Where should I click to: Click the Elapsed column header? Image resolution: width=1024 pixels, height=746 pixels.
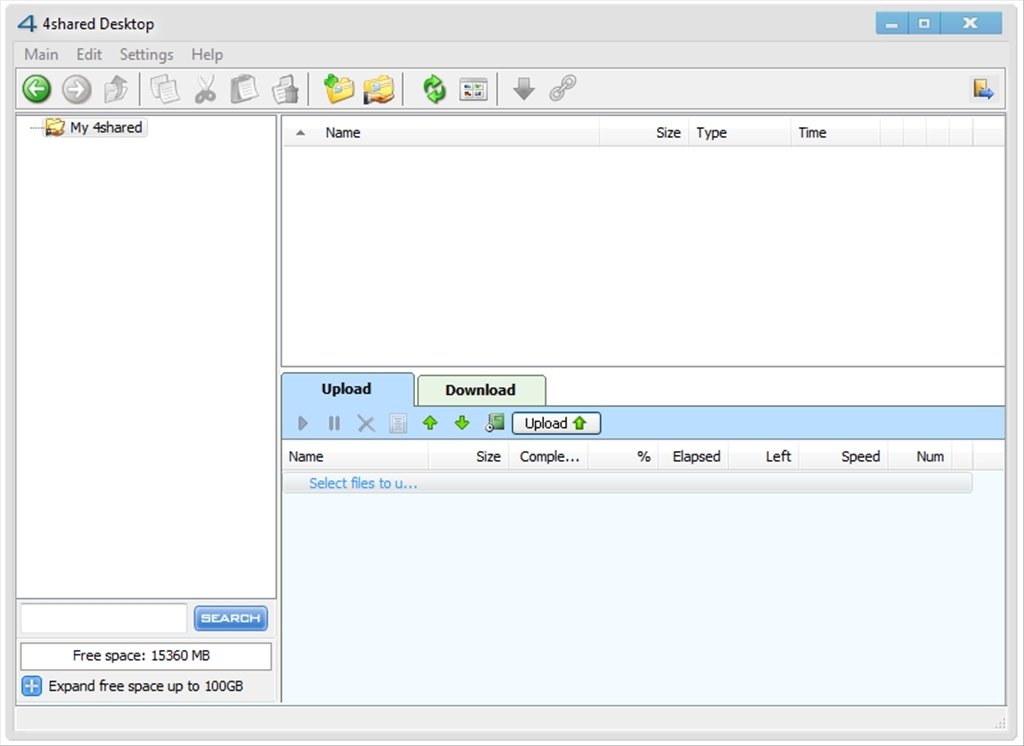click(696, 457)
